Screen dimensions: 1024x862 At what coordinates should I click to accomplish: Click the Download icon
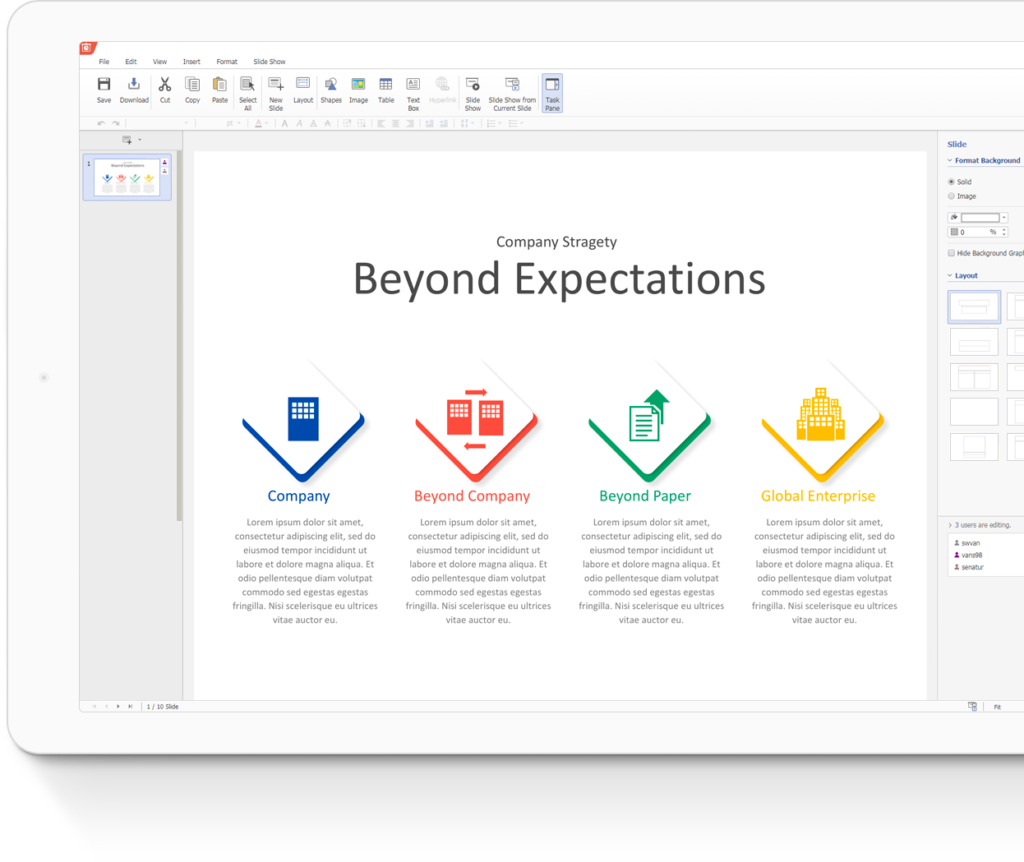click(134, 86)
